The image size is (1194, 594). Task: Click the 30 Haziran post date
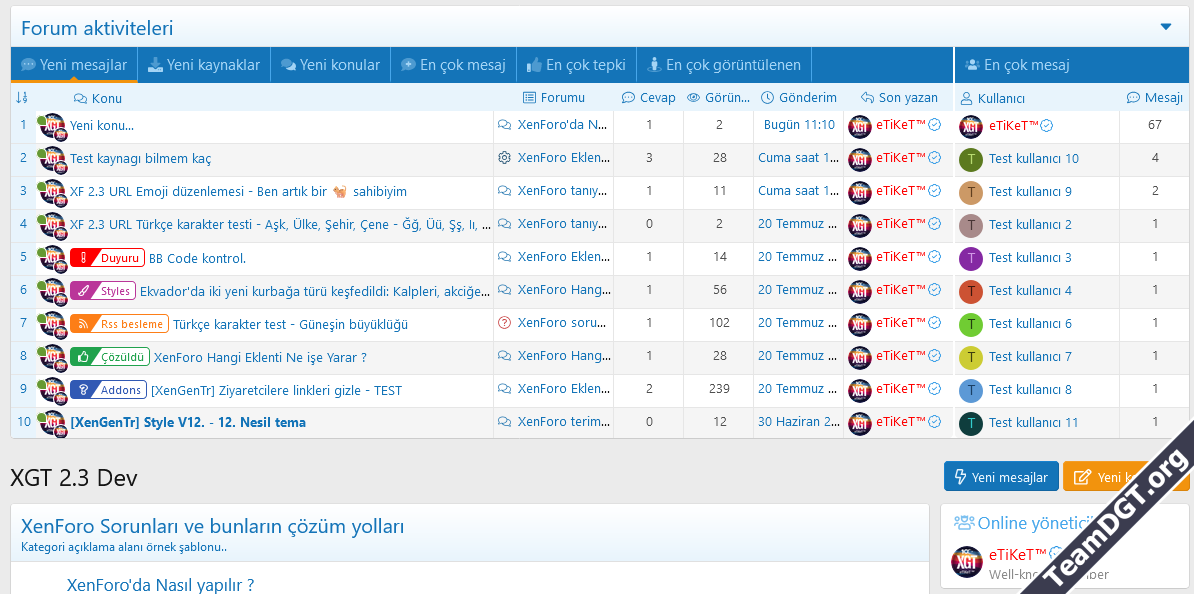[x=799, y=422]
